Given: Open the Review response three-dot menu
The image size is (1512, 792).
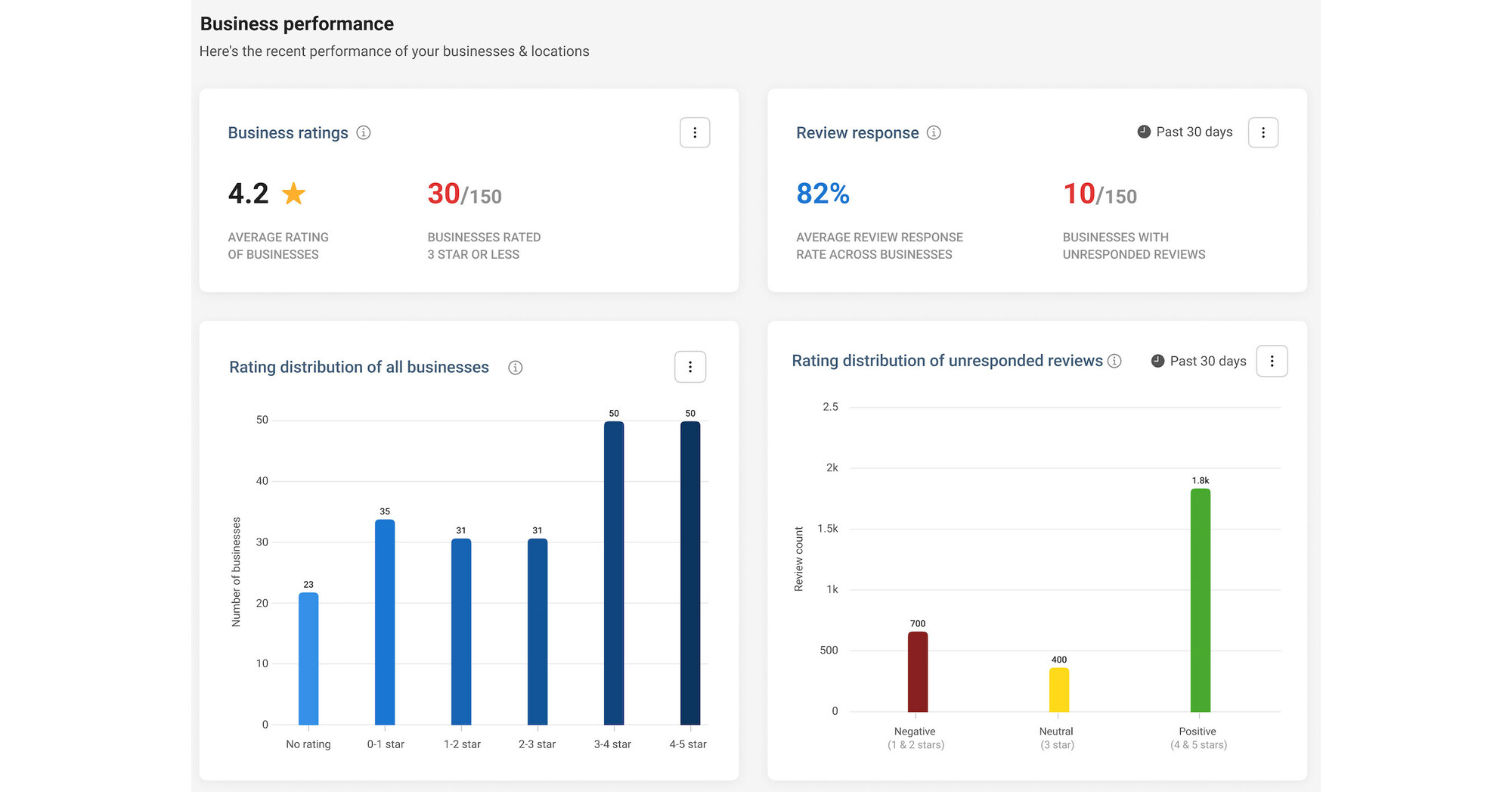Looking at the screenshot, I should coord(1263,132).
